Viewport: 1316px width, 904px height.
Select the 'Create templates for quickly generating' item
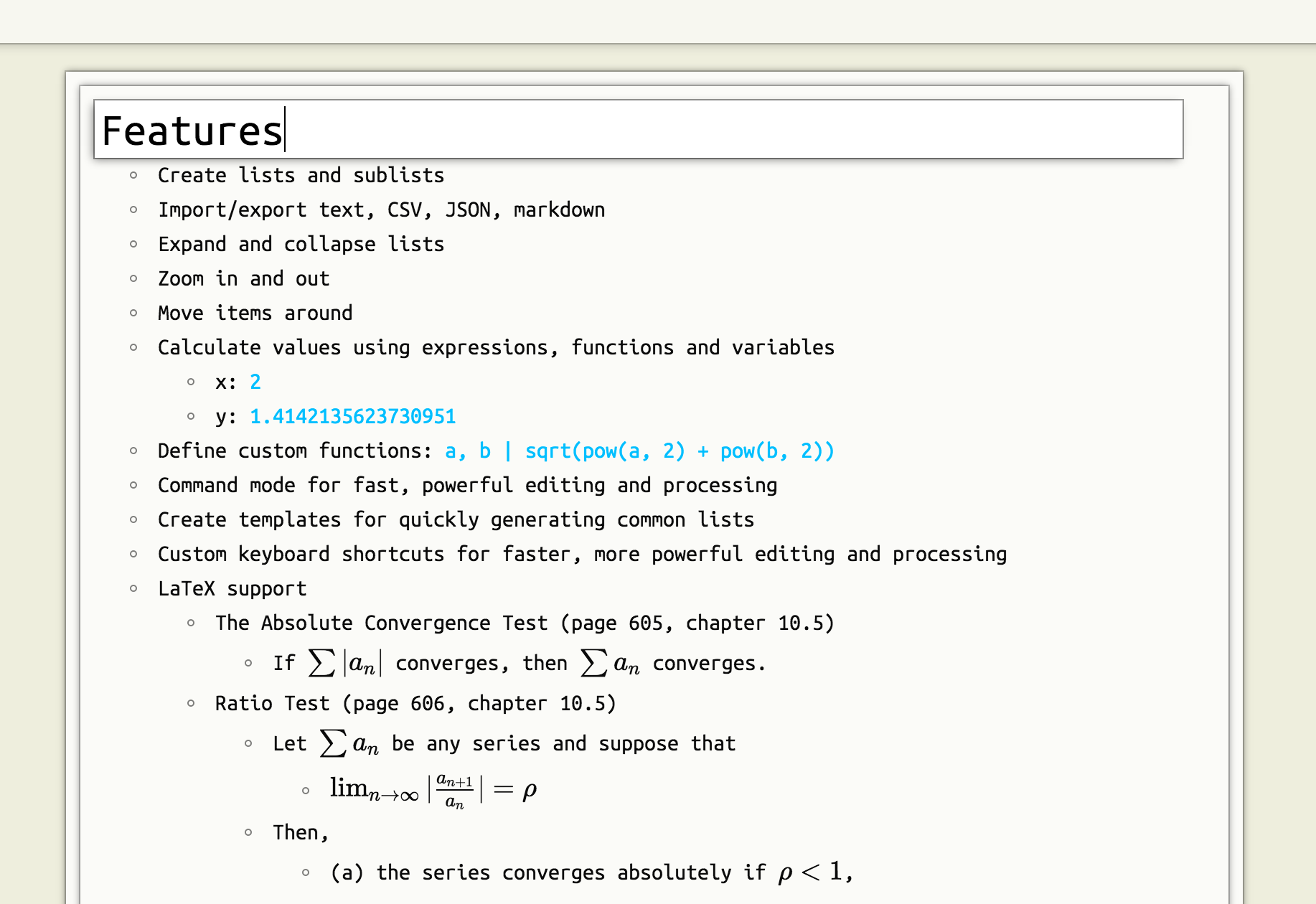pyautogui.click(x=456, y=519)
